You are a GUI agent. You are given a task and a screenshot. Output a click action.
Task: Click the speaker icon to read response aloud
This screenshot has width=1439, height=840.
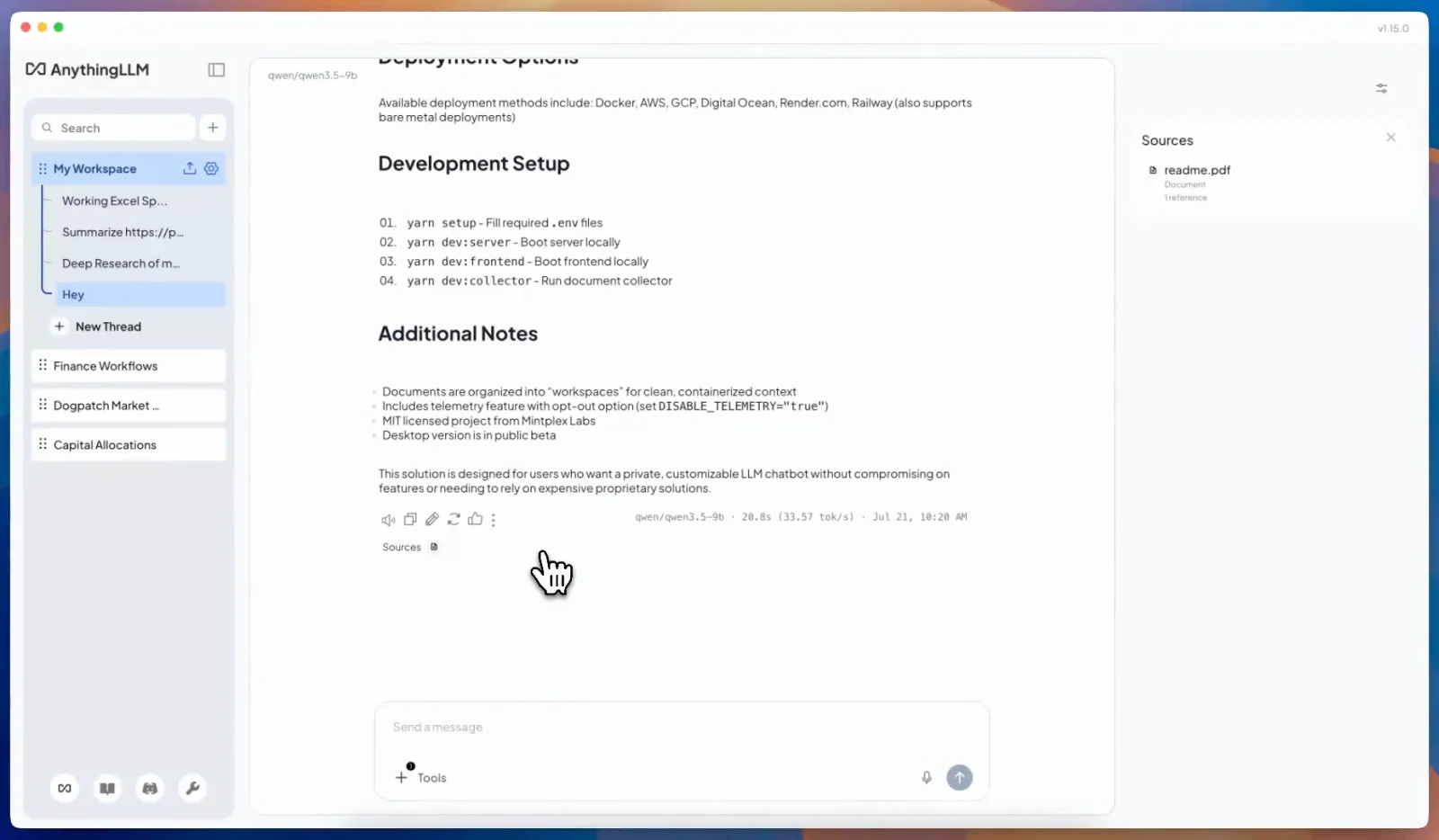pos(389,520)
